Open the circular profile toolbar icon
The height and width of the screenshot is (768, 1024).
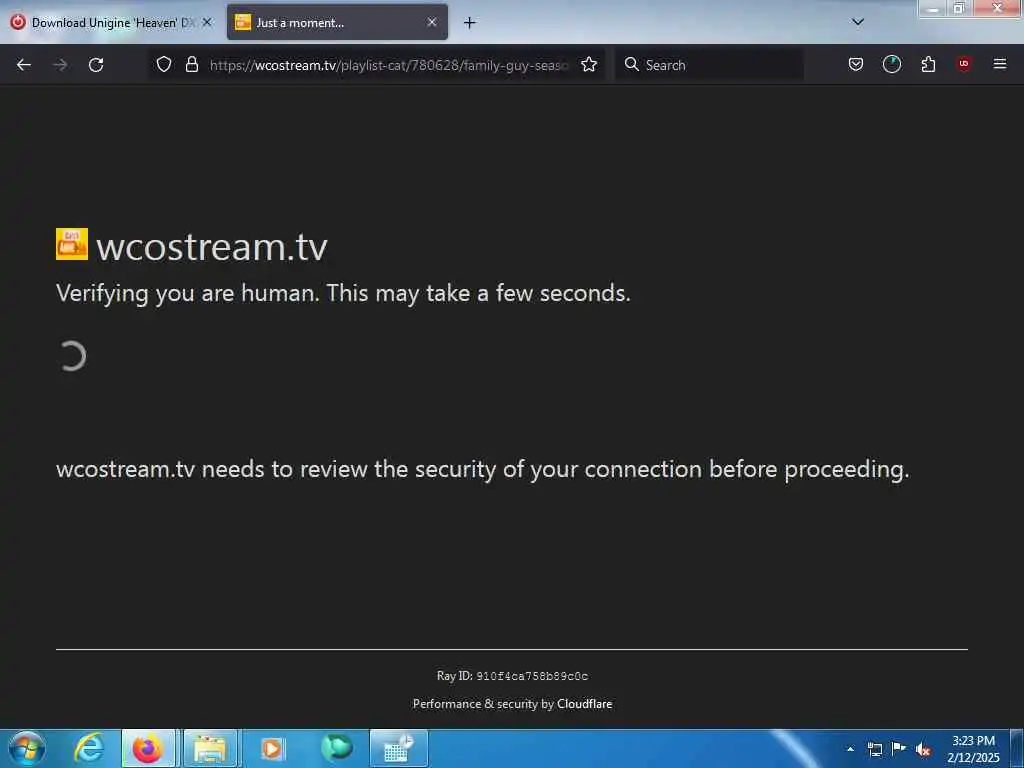[x=892, y=64]
